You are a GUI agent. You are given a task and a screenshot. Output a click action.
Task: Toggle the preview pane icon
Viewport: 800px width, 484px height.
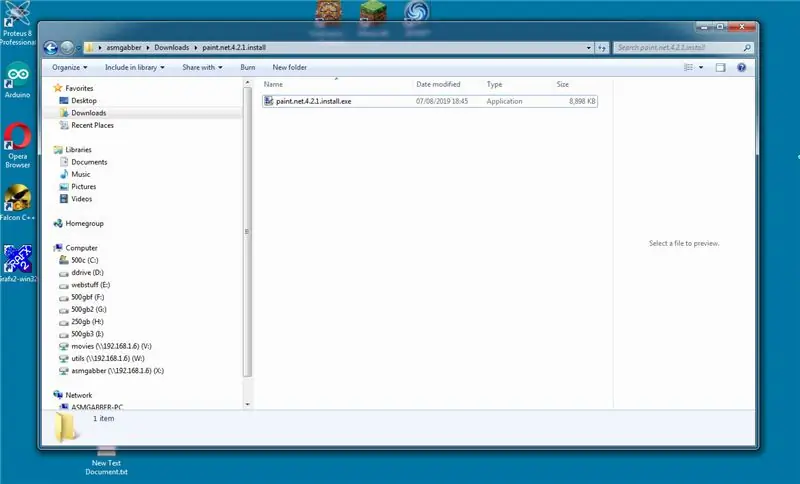click(720, 67)
